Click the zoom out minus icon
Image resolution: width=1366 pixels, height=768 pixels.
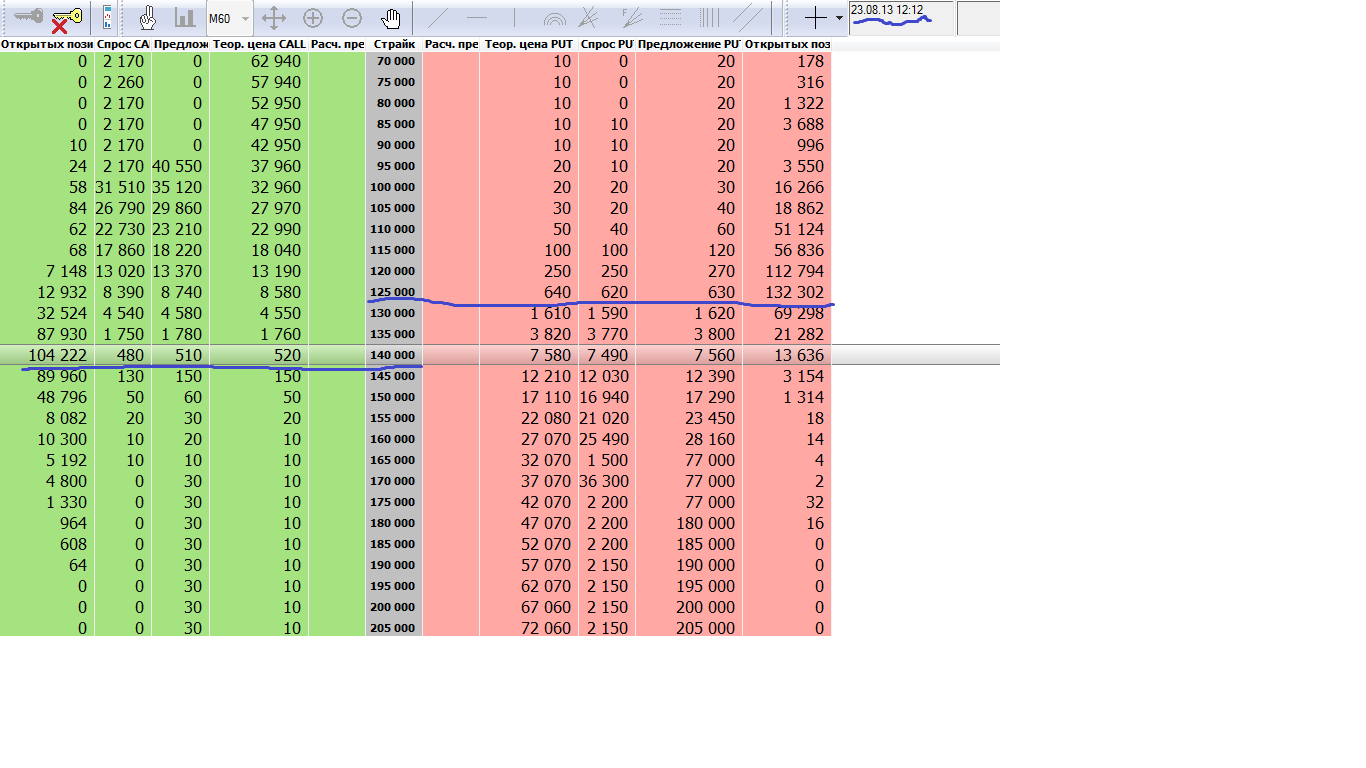pyautogui.click(x=352, y=18)
